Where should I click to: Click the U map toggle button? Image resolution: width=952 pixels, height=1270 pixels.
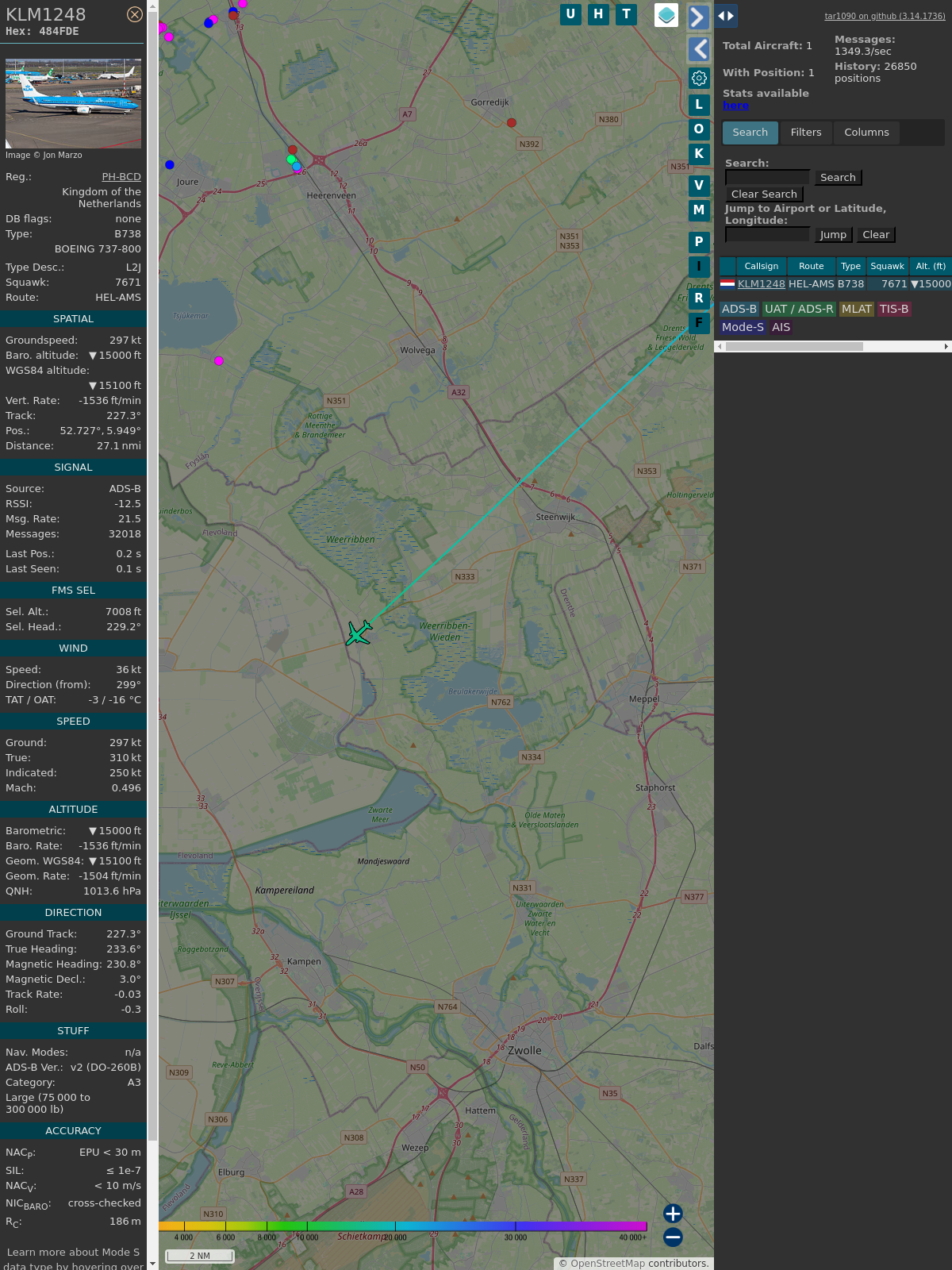click(570, 14)
